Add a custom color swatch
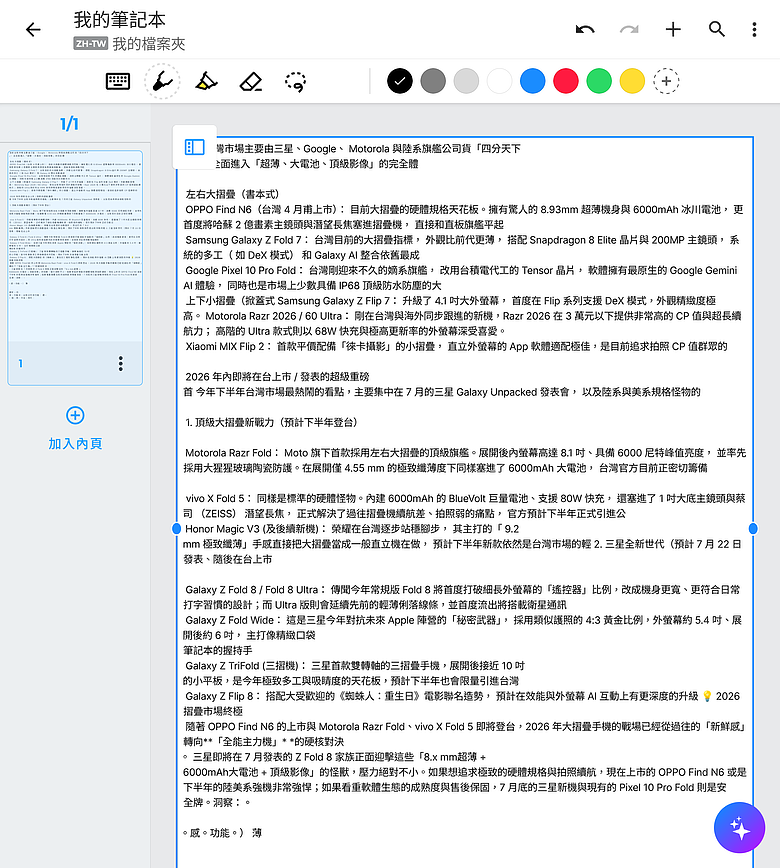The height and width of the screenshot is (868, 780). coord(666,81)
